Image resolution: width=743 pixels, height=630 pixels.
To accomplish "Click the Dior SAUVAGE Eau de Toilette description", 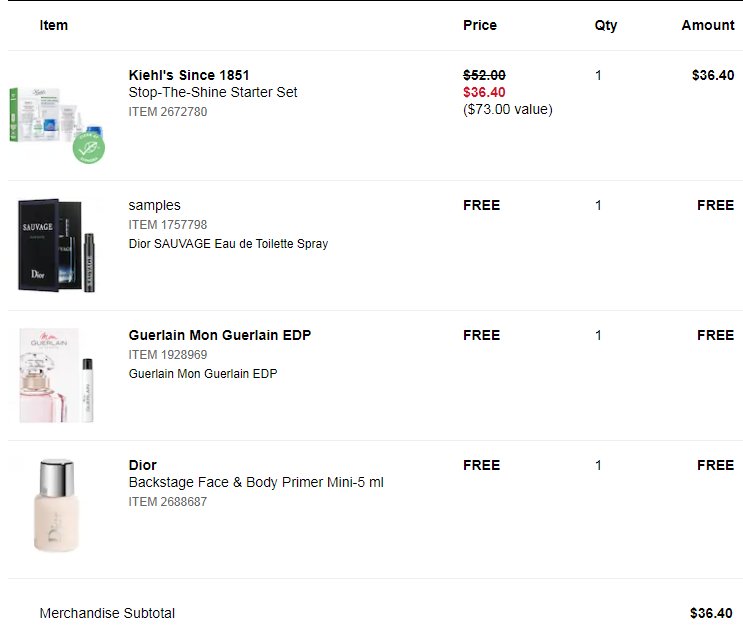I will coord(228,244).
